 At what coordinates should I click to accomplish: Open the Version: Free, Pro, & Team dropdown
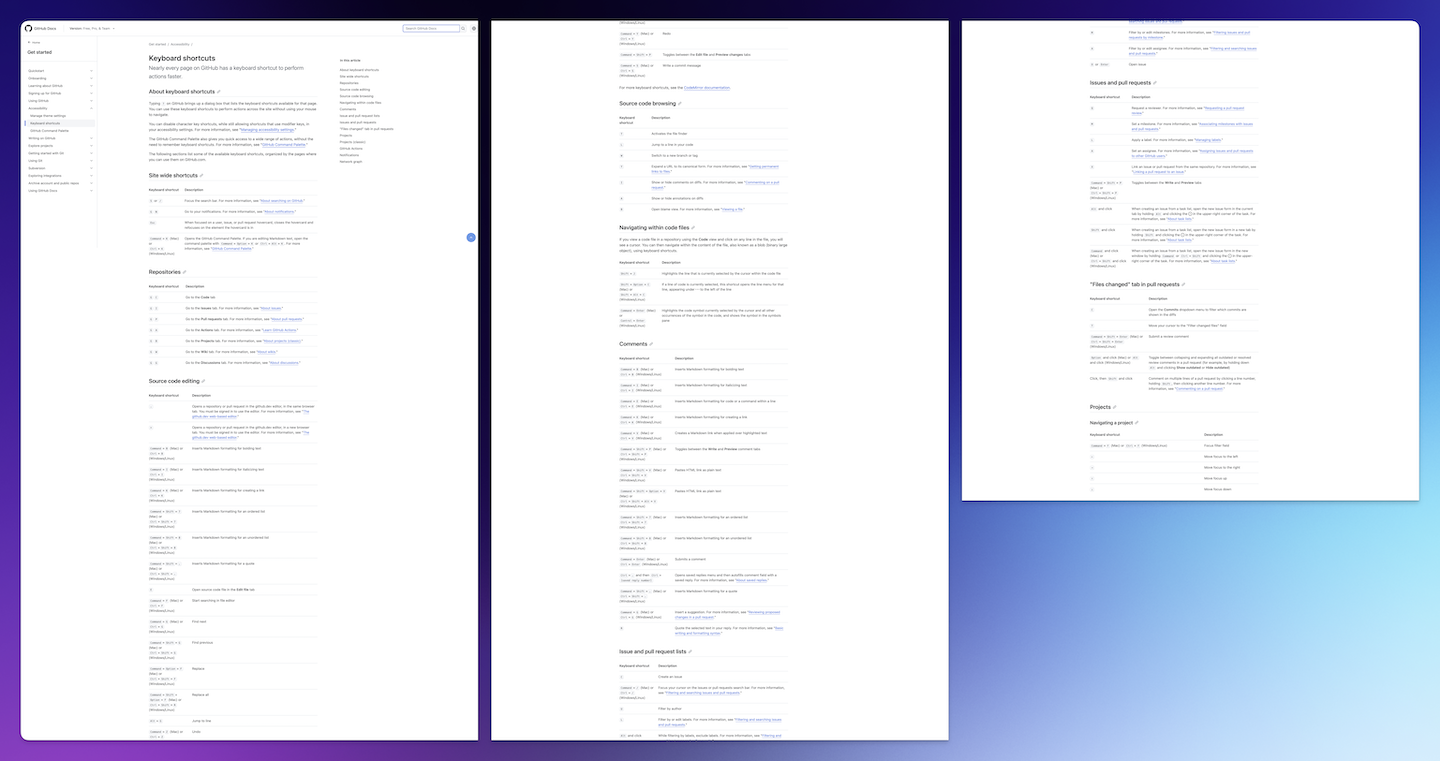92,28
